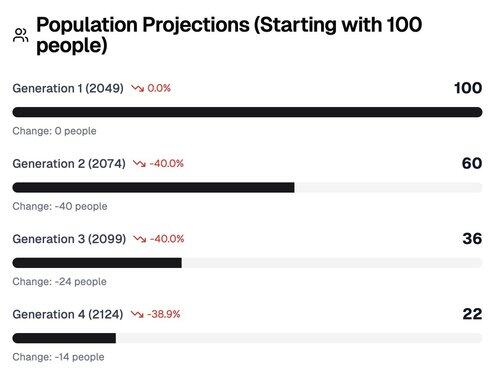Image resolution: width=500 pixels, height=375 pixels.
Task: Click Generation 4 downward trend arrow icon
Action: click(137, 314)
